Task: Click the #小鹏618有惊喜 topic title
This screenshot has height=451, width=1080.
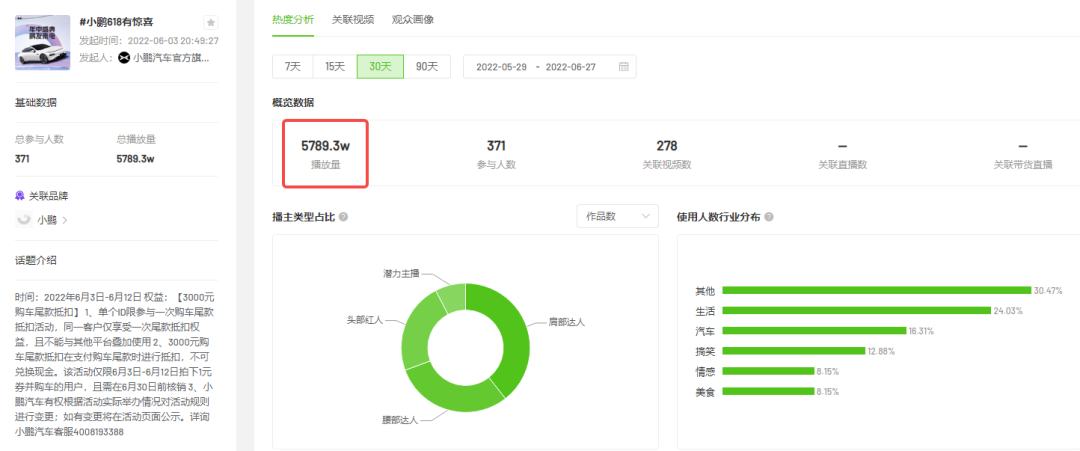Action: point(118,22)
